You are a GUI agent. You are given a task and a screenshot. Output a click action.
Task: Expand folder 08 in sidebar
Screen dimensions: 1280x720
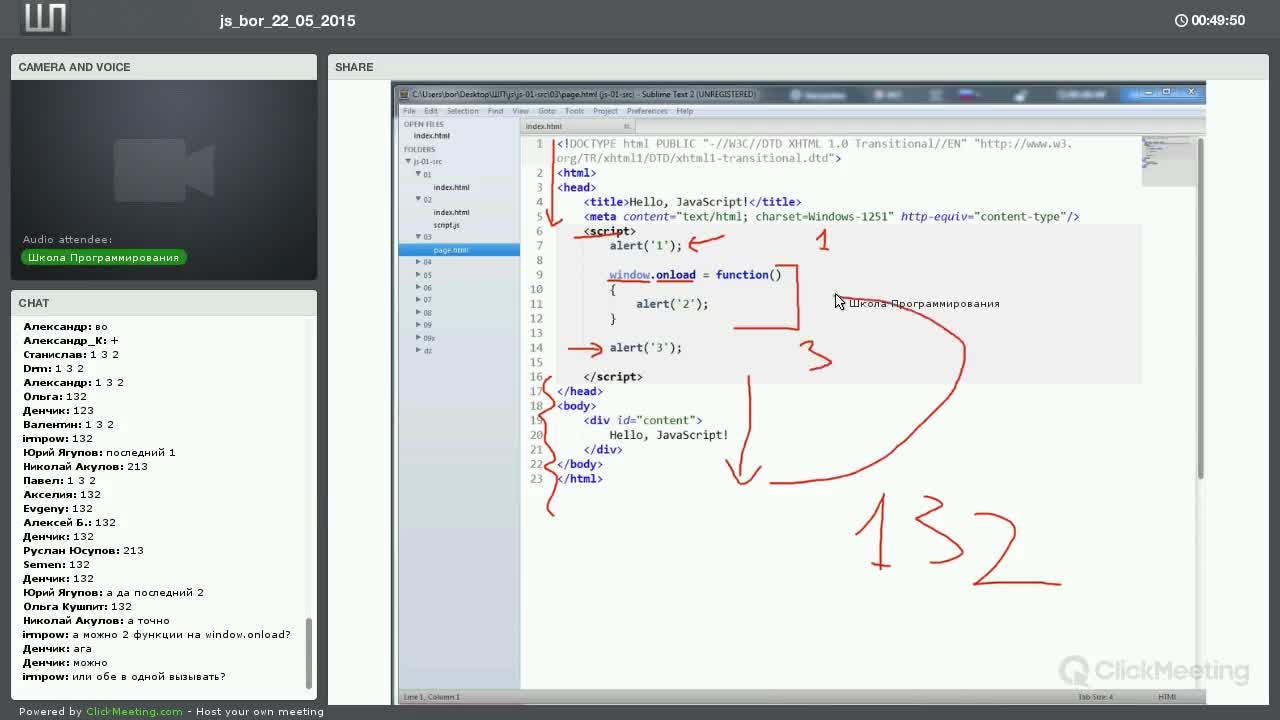coord(418,312)
